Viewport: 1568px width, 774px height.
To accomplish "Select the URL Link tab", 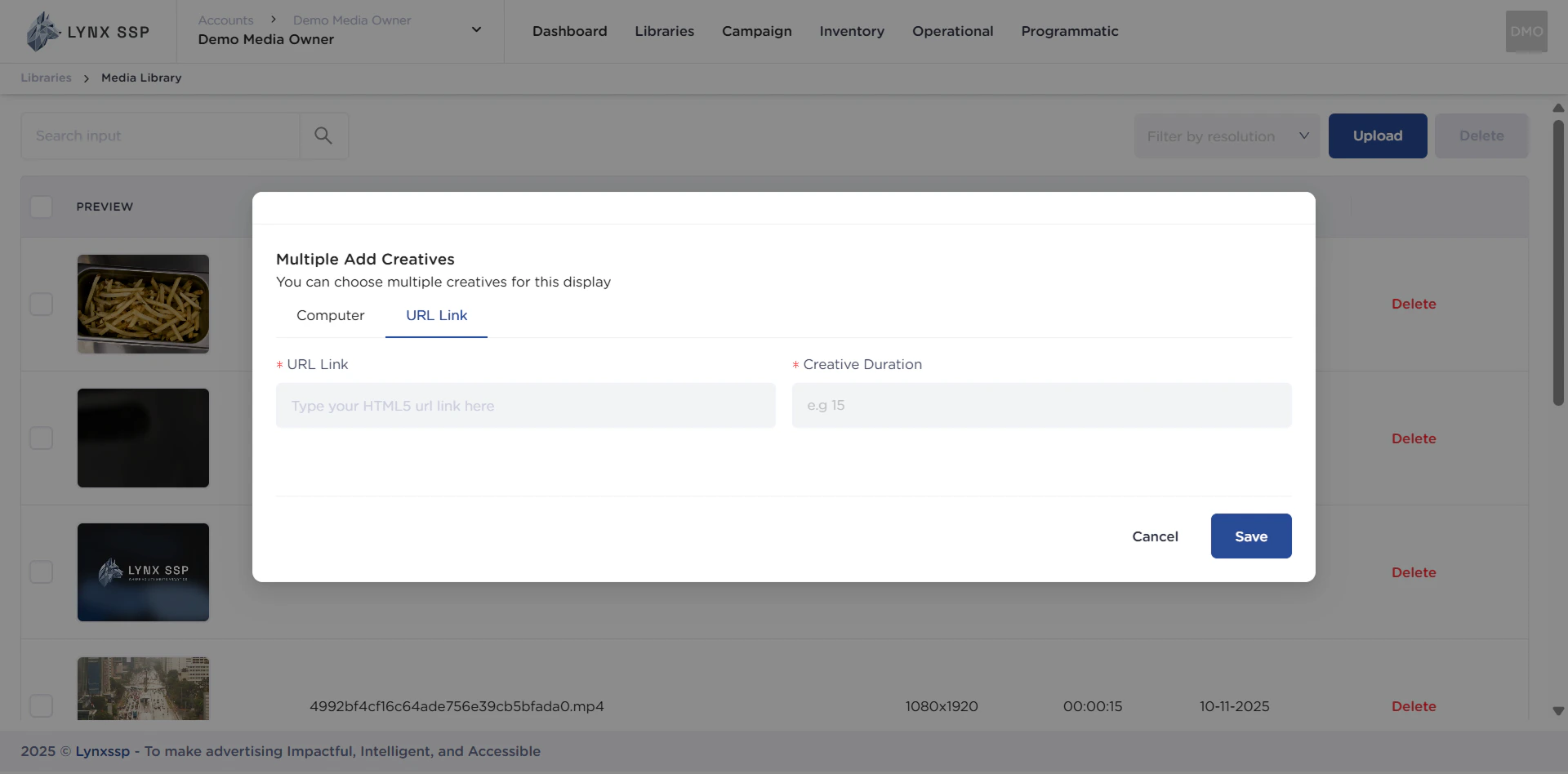I will point(437,315).
